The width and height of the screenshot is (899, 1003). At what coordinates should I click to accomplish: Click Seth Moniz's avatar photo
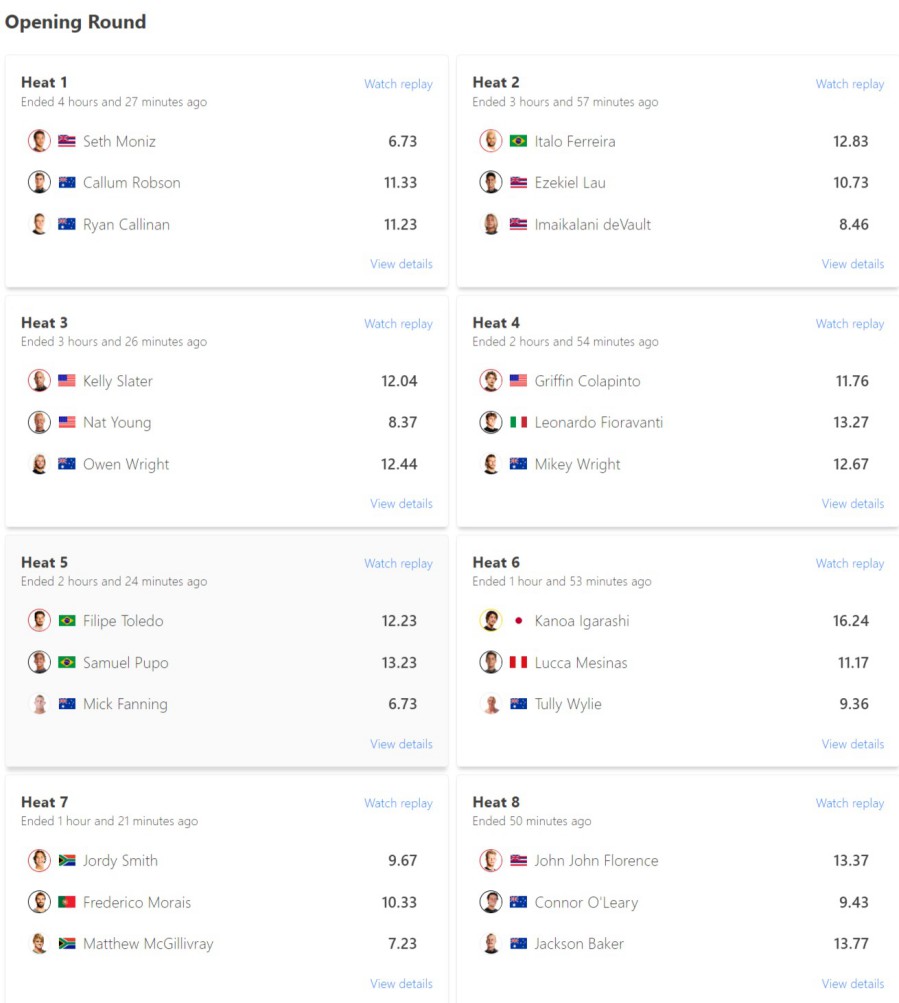pyautogui.click(x=39, y=141)
